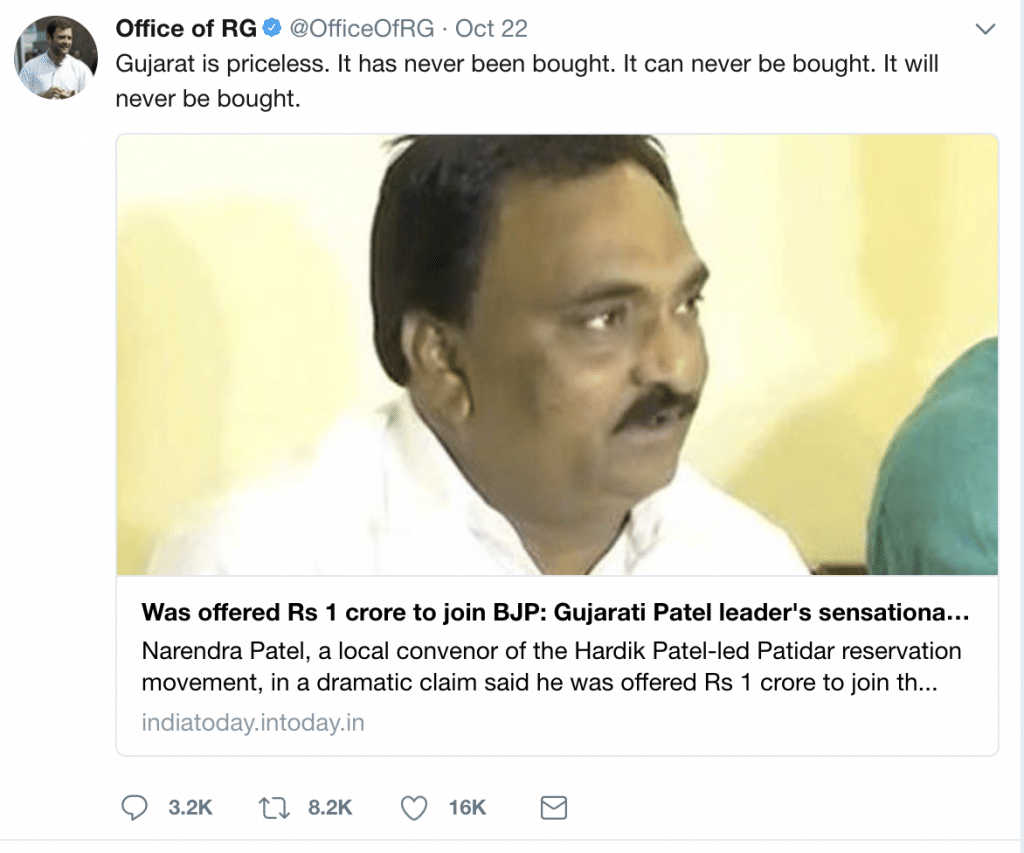The height and width of the screenshot is (853, 1024).
Task: Click the 16K like count
Action: pyautogui.click(x=468, y=807)
